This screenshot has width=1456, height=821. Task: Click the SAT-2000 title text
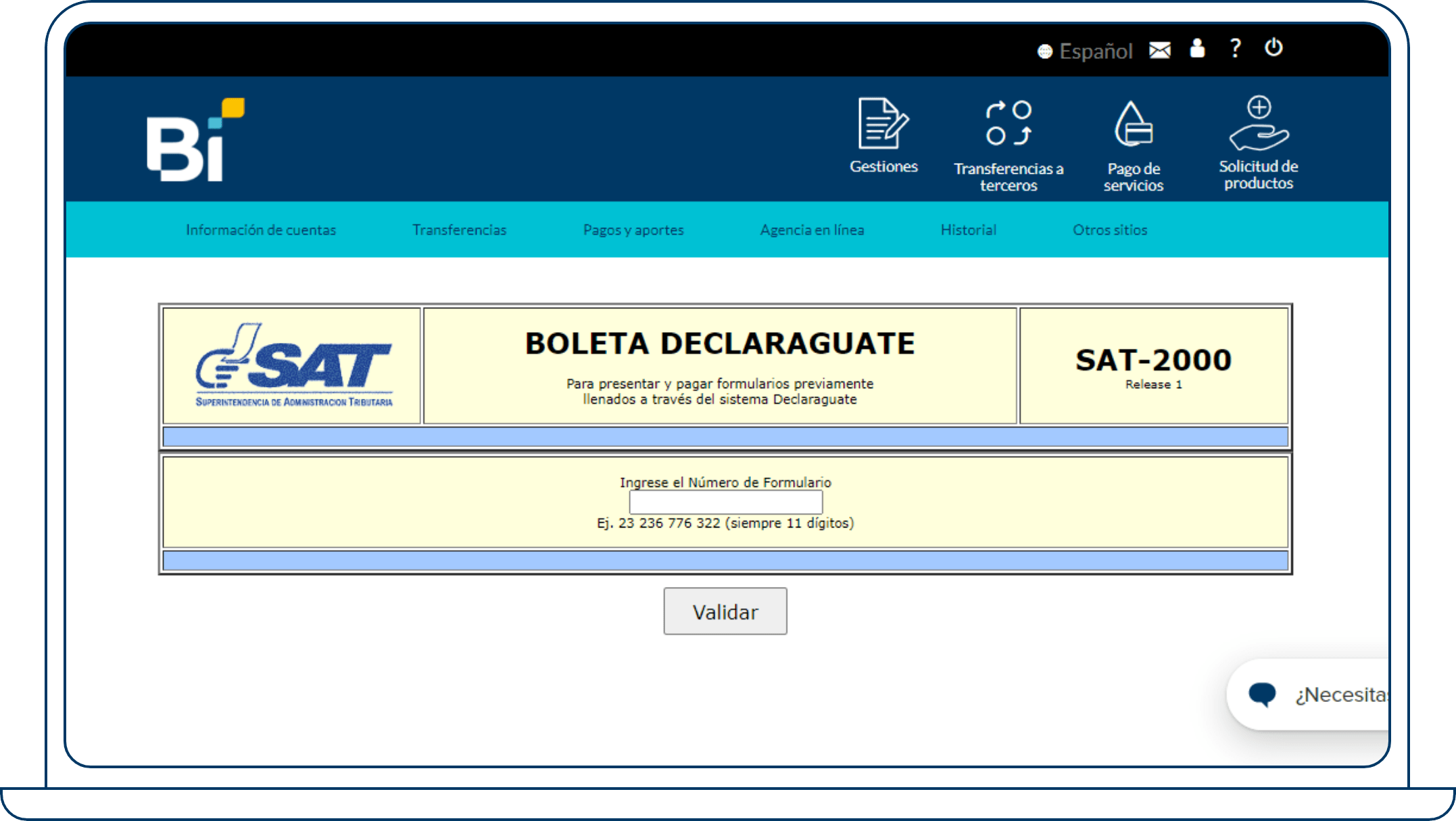click(1154, 360)
